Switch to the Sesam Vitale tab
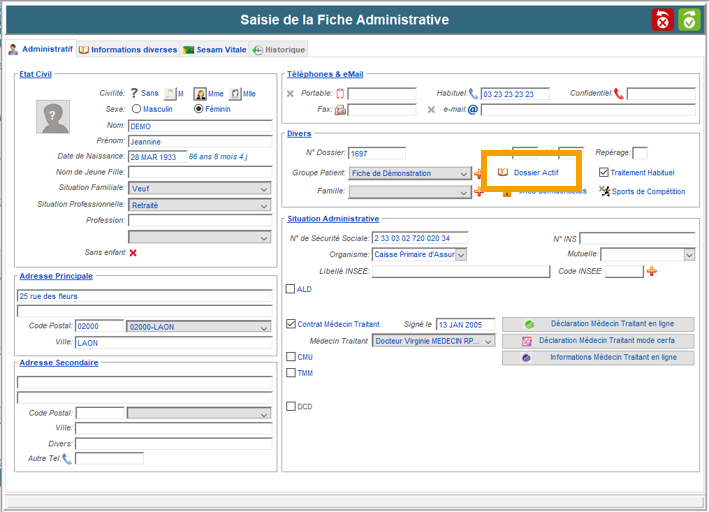709x512 pixels. point(214,49)
